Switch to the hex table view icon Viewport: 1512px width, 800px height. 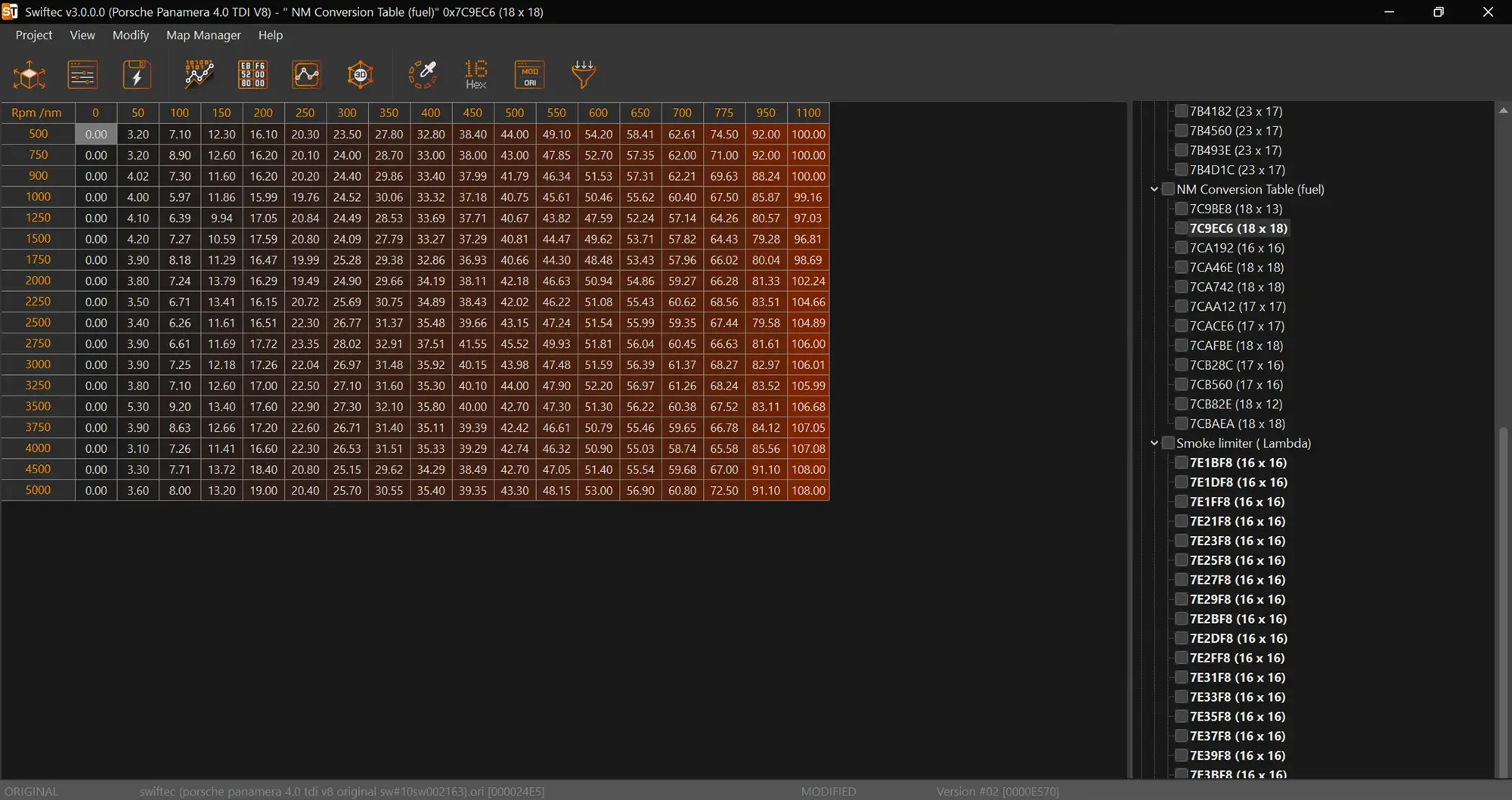pyautogui.click(x=253, y=75)
